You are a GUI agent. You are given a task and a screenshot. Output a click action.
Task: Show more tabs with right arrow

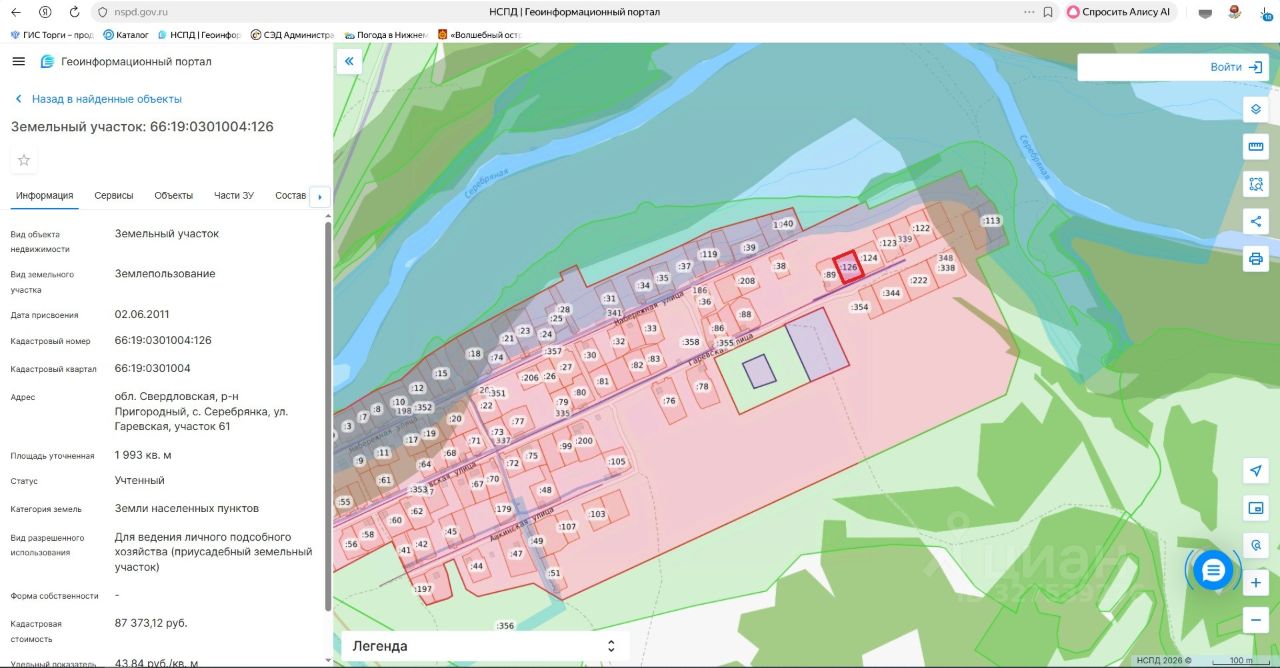(320, 197)
